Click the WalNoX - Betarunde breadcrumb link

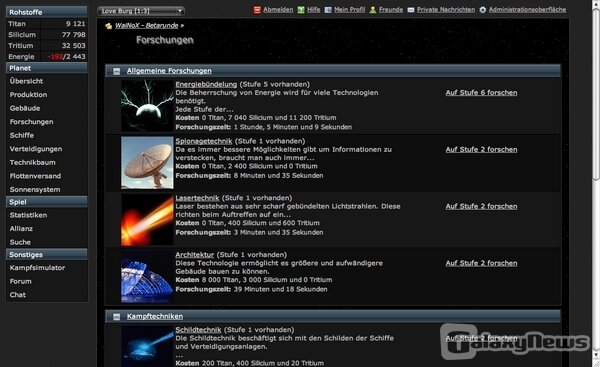pos(147,26)
